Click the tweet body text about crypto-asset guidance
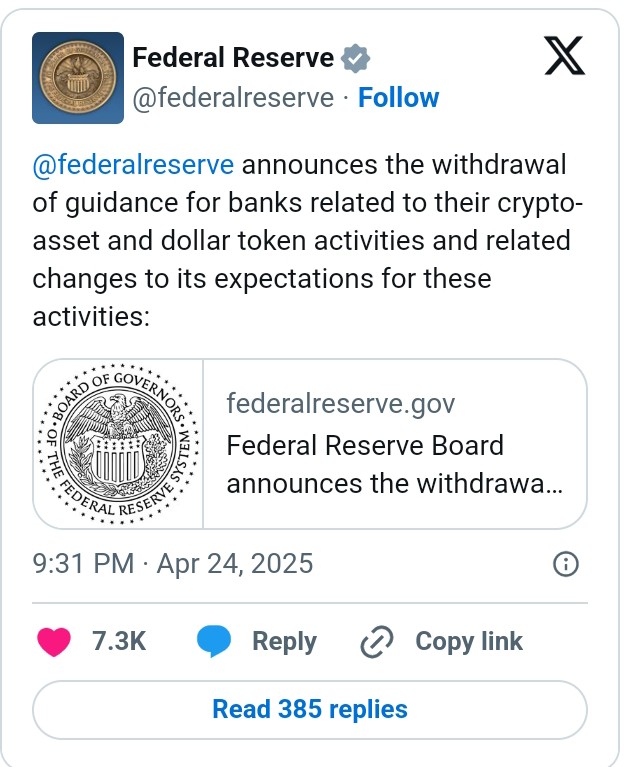 click(300, 241)
